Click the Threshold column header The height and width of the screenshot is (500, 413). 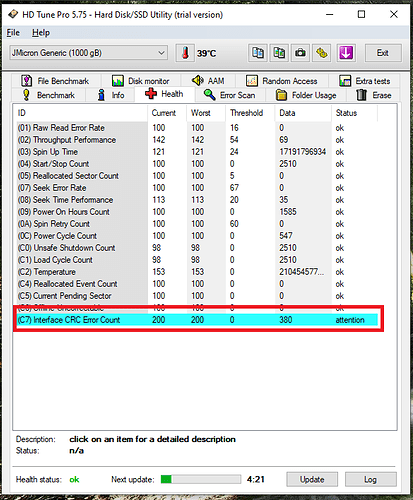click(247, 113)
